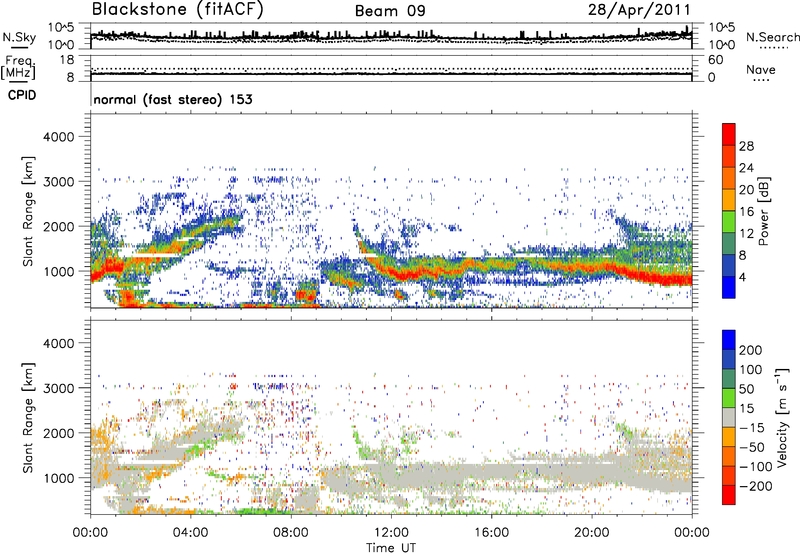
Task: Click the red bottom segment of the velocity colorbar
Action: pyautogui.click(x=729, y=495)
